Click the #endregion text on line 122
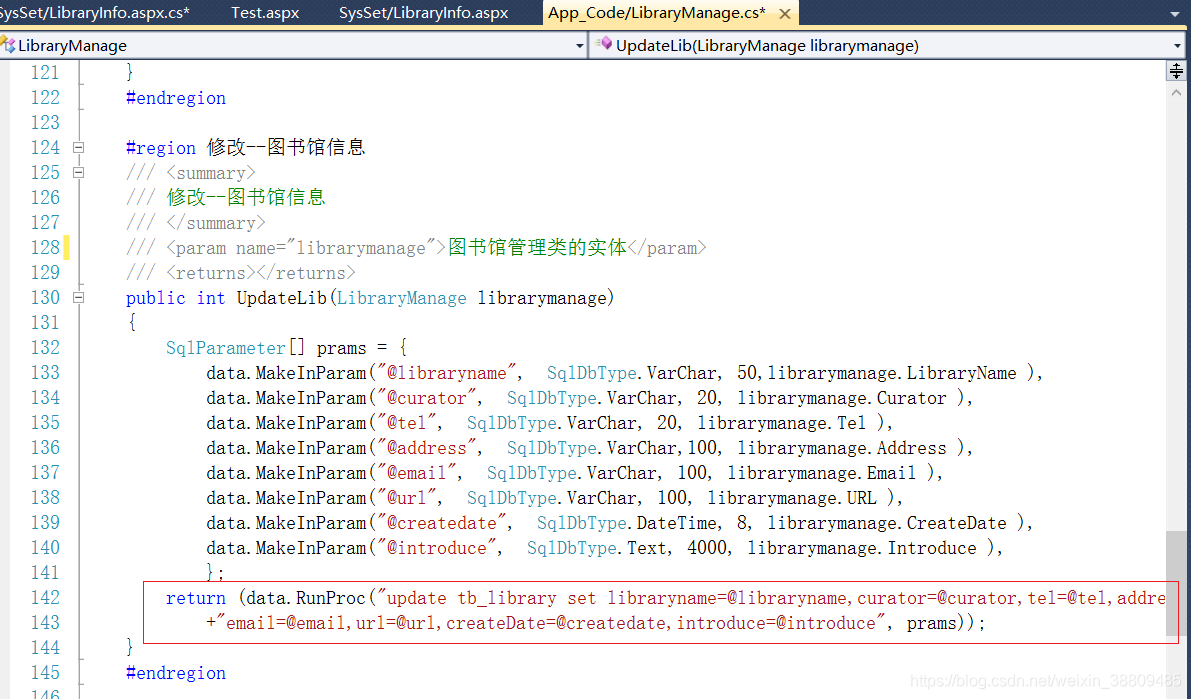 click(x=175, y=98)
